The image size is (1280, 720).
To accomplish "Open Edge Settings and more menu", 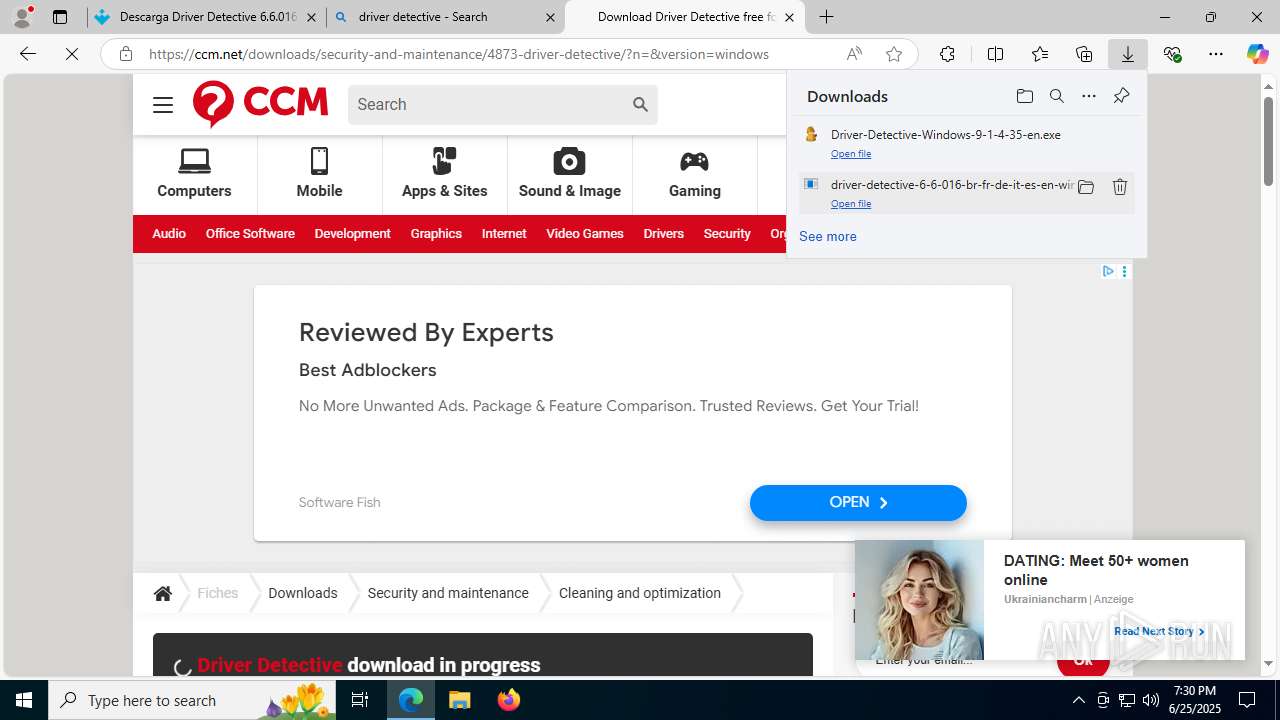I will coord(1216,54).
